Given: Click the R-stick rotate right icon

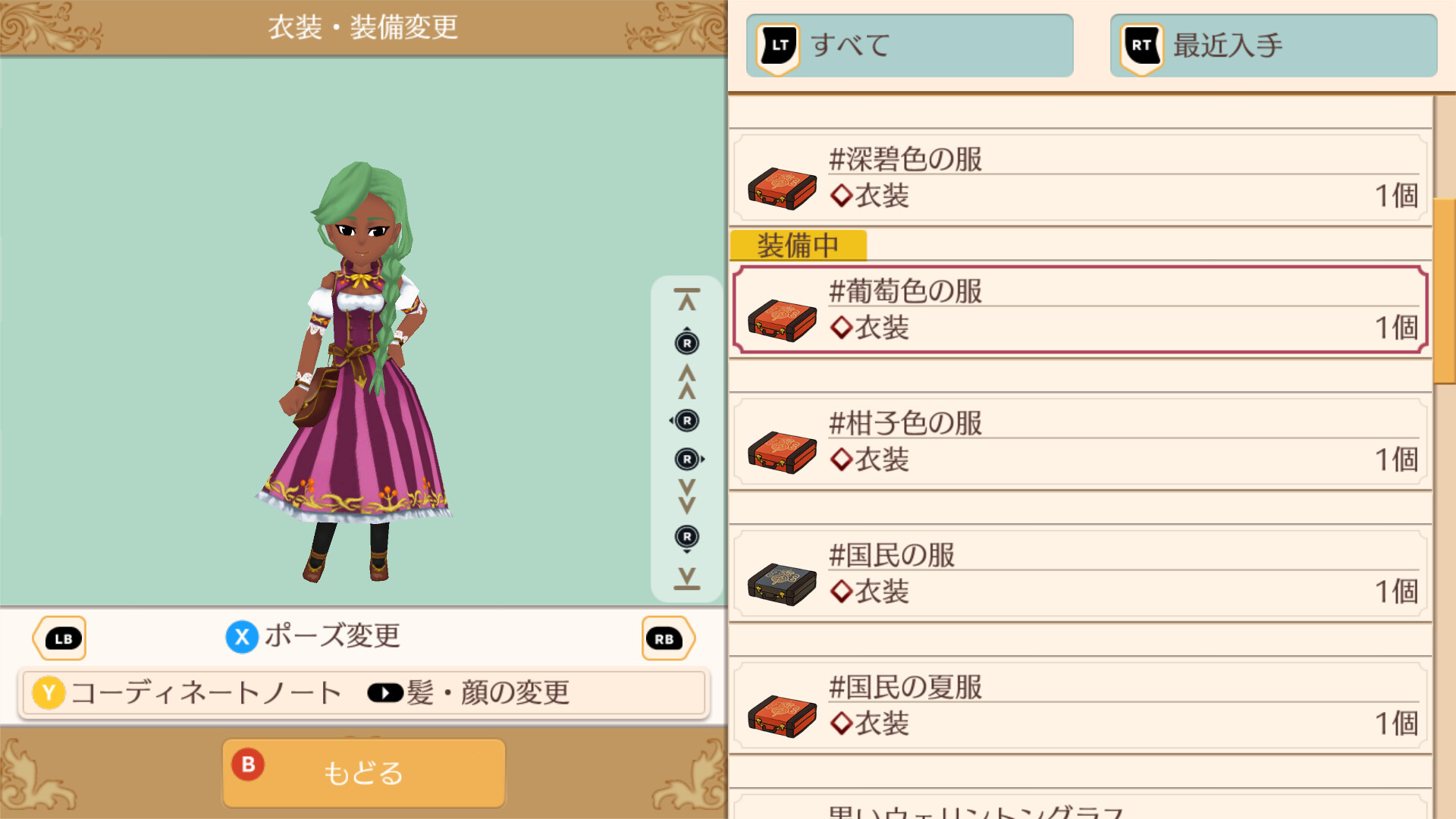Looking at the screenshot, I should click(689, 459).
